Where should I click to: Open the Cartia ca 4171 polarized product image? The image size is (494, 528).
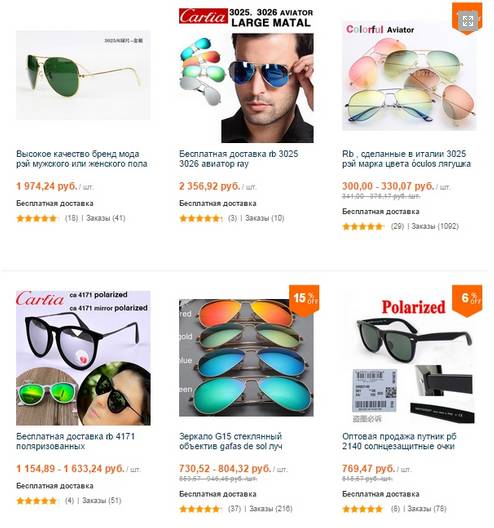(83, 358)
